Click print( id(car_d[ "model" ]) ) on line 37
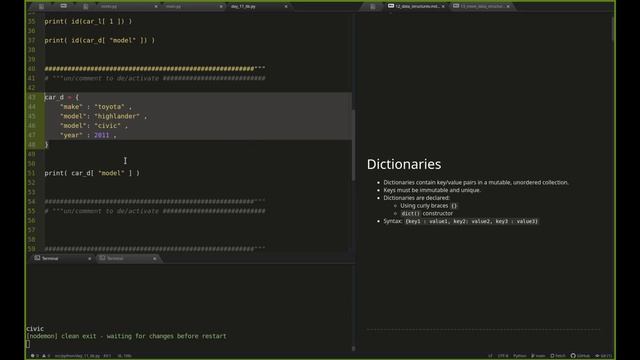This screenshot has height=360, width=640. tap(100, 40)
